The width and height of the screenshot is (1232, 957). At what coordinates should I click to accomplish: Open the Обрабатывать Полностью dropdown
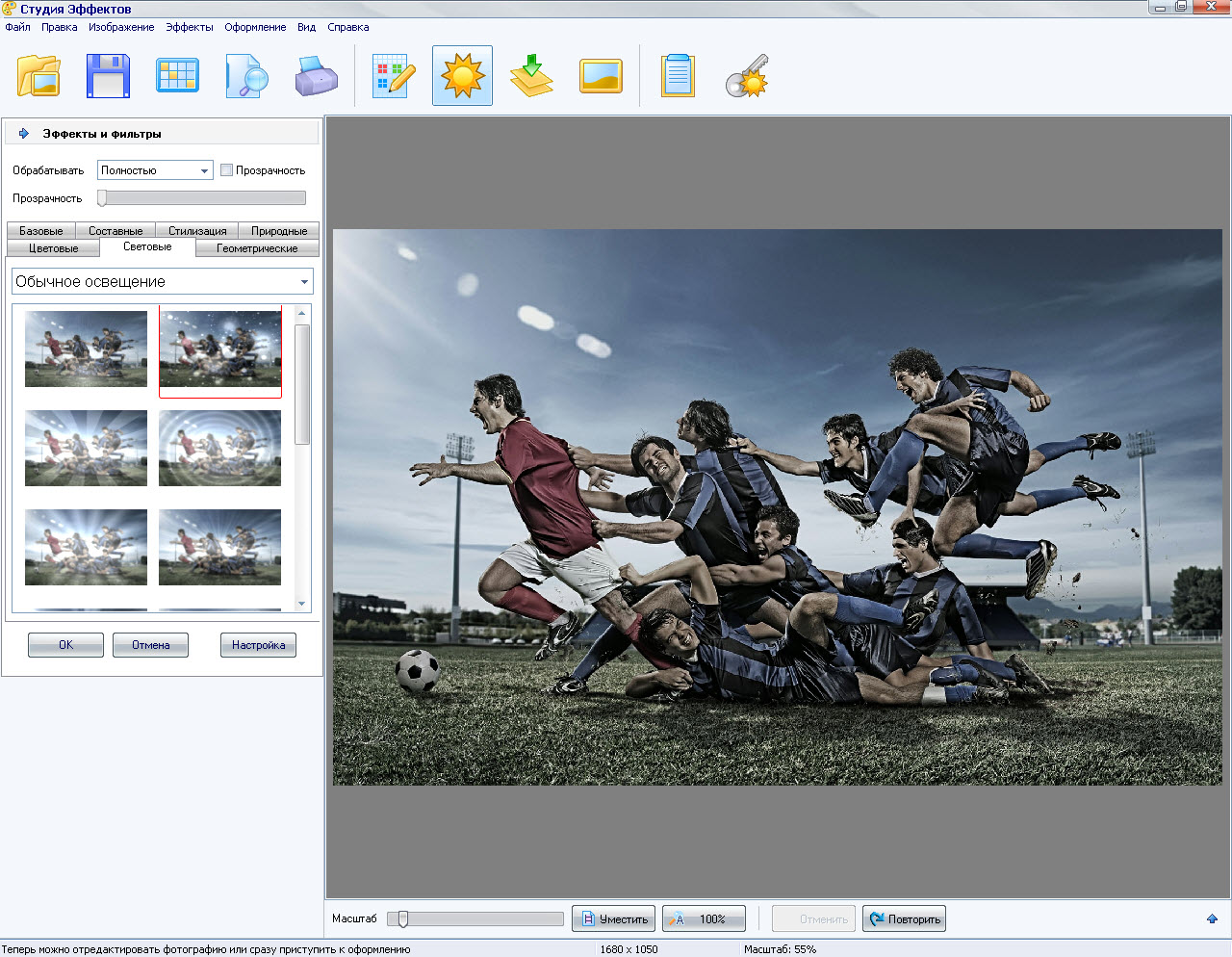pyautogui.click(x=155, y=170)
